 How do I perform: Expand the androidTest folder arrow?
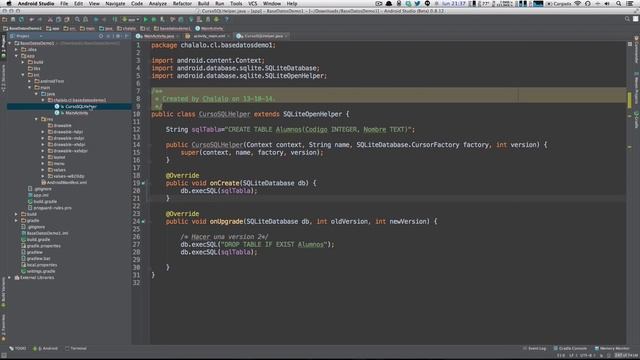tap(29, 81)
